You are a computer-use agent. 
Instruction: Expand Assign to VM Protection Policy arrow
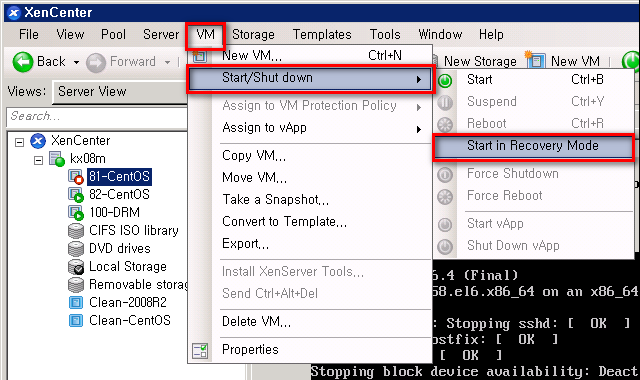point(418,107)
